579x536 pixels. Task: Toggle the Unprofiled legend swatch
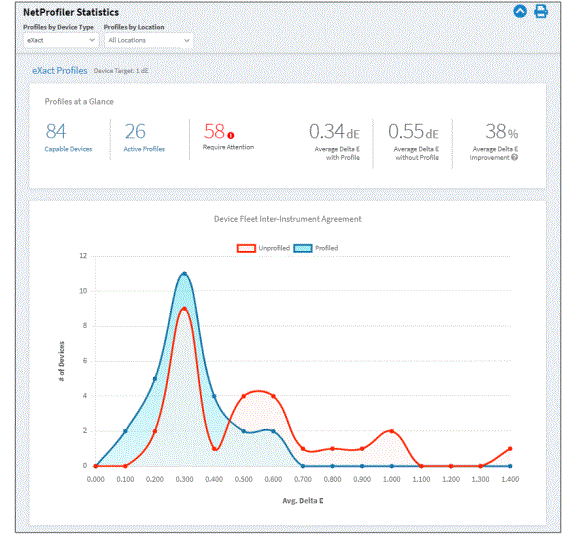pyautogui.click(x=246, y=248)
